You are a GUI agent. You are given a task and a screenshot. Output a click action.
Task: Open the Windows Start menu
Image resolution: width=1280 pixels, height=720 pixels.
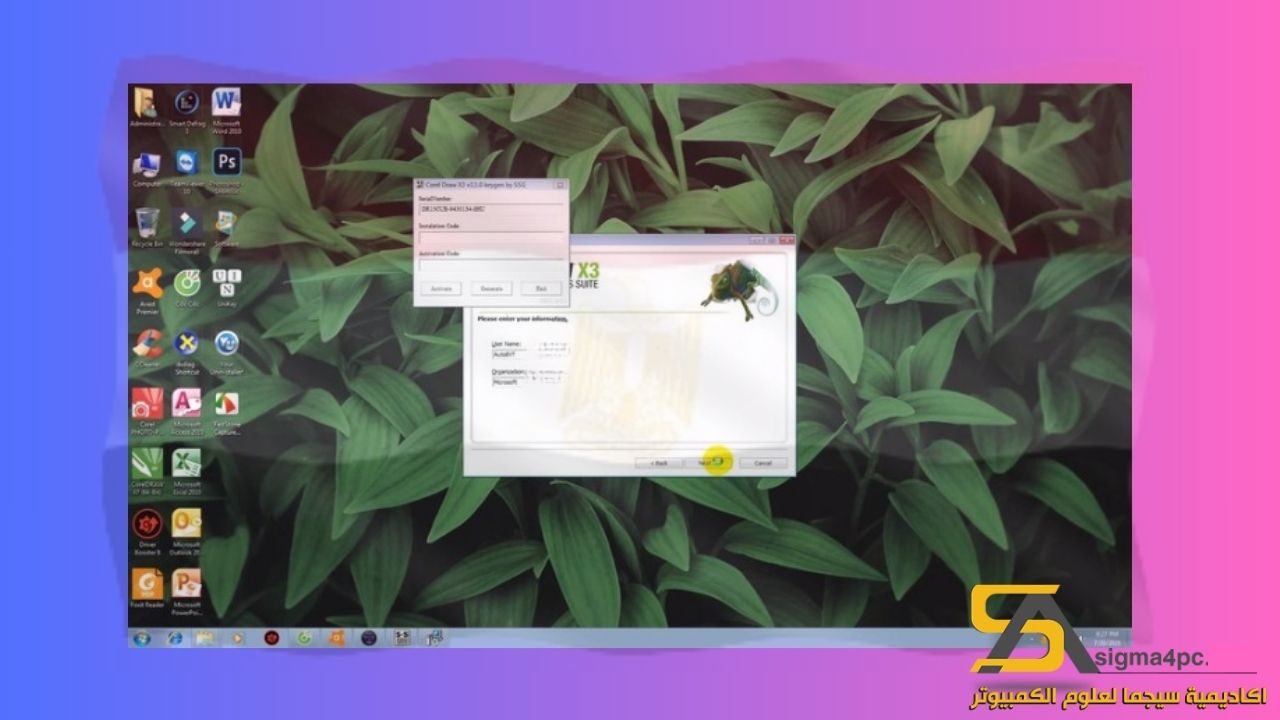[142, 637]
